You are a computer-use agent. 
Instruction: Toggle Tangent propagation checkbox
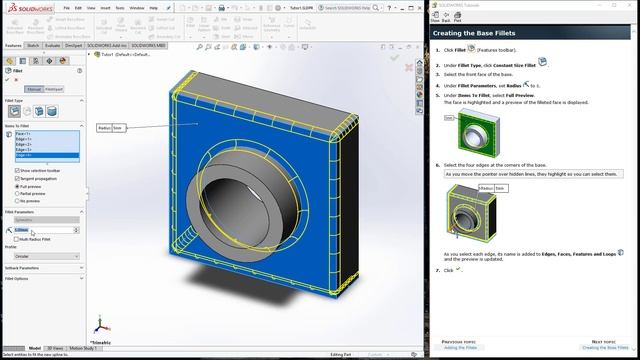click(x=17, y=178)
